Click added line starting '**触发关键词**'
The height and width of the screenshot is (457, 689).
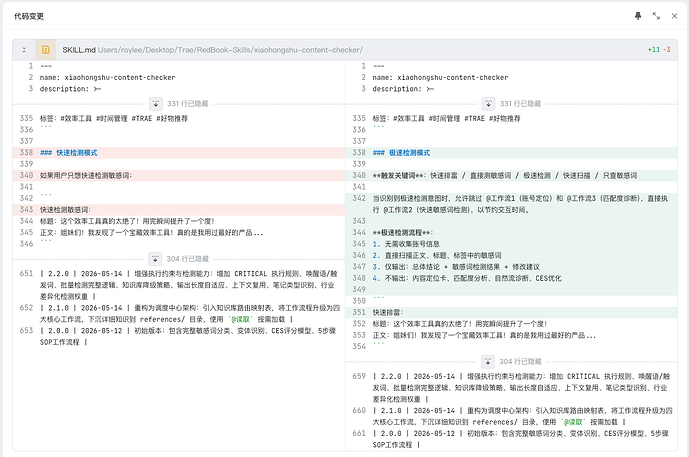click(504, 176)
